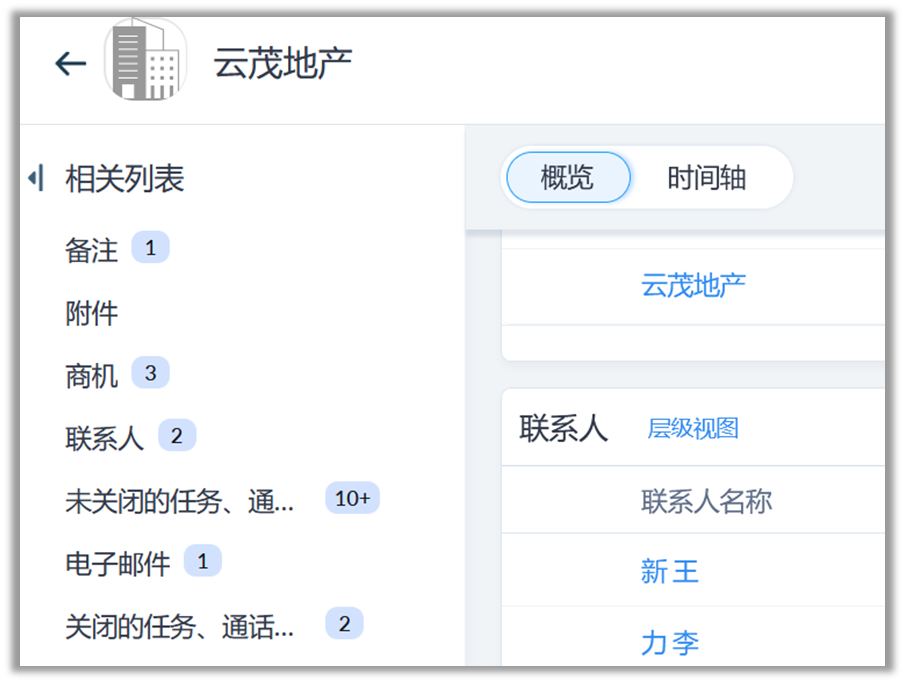Viewport: 905px width, 683px height.
Task: Open 备注 in related list
Action: 92,250
